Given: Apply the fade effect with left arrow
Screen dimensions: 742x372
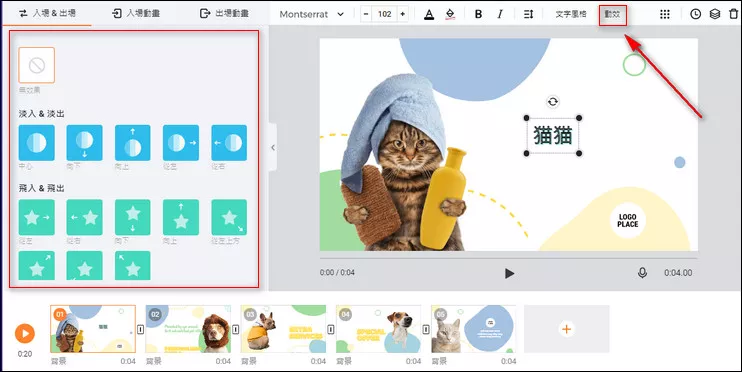Looking at the screenshot, I should tap(229, 143).
